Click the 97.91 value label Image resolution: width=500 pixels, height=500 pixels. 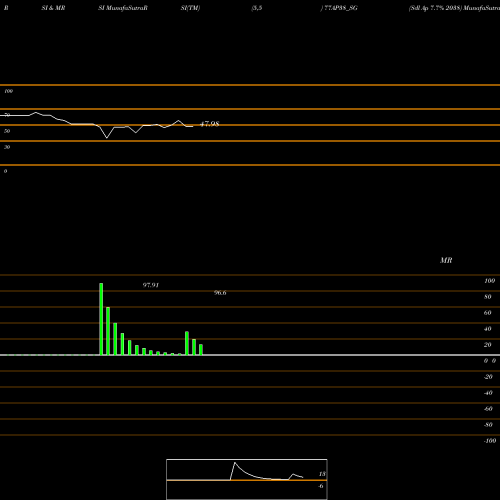point(151,285)
